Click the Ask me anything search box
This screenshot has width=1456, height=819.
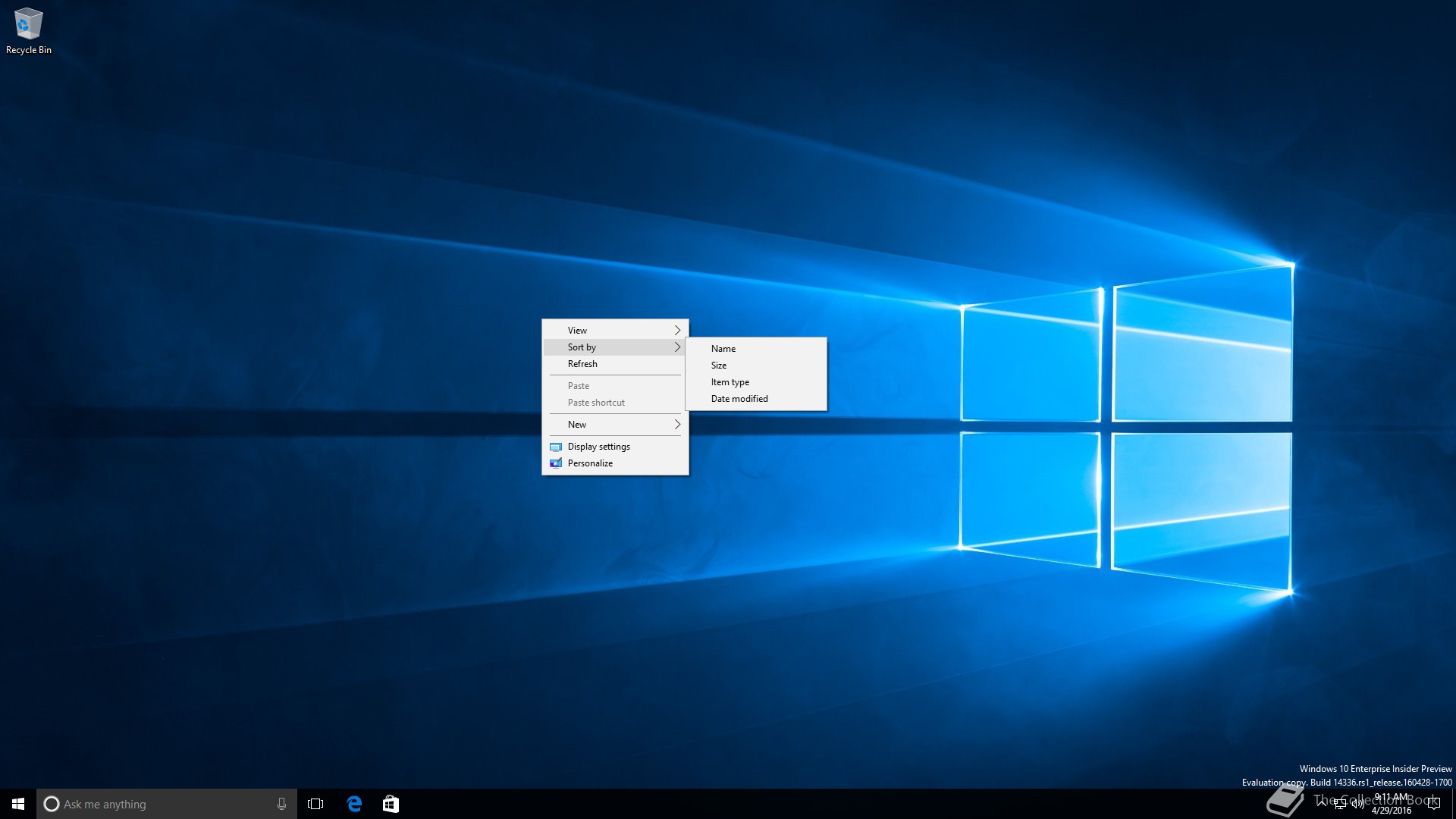pyautogui.click(x=167, y=804)
